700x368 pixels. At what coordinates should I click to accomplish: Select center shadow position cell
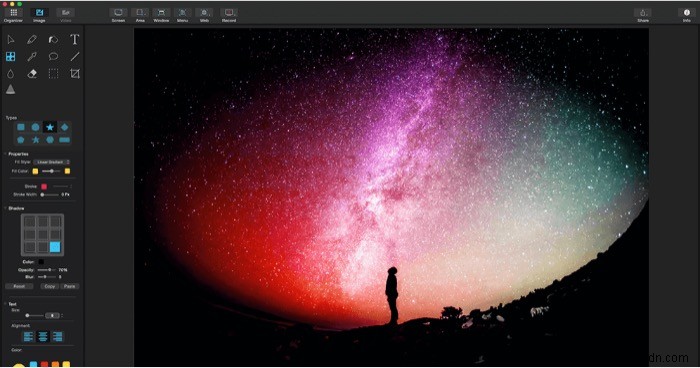[x=42, y=234]
